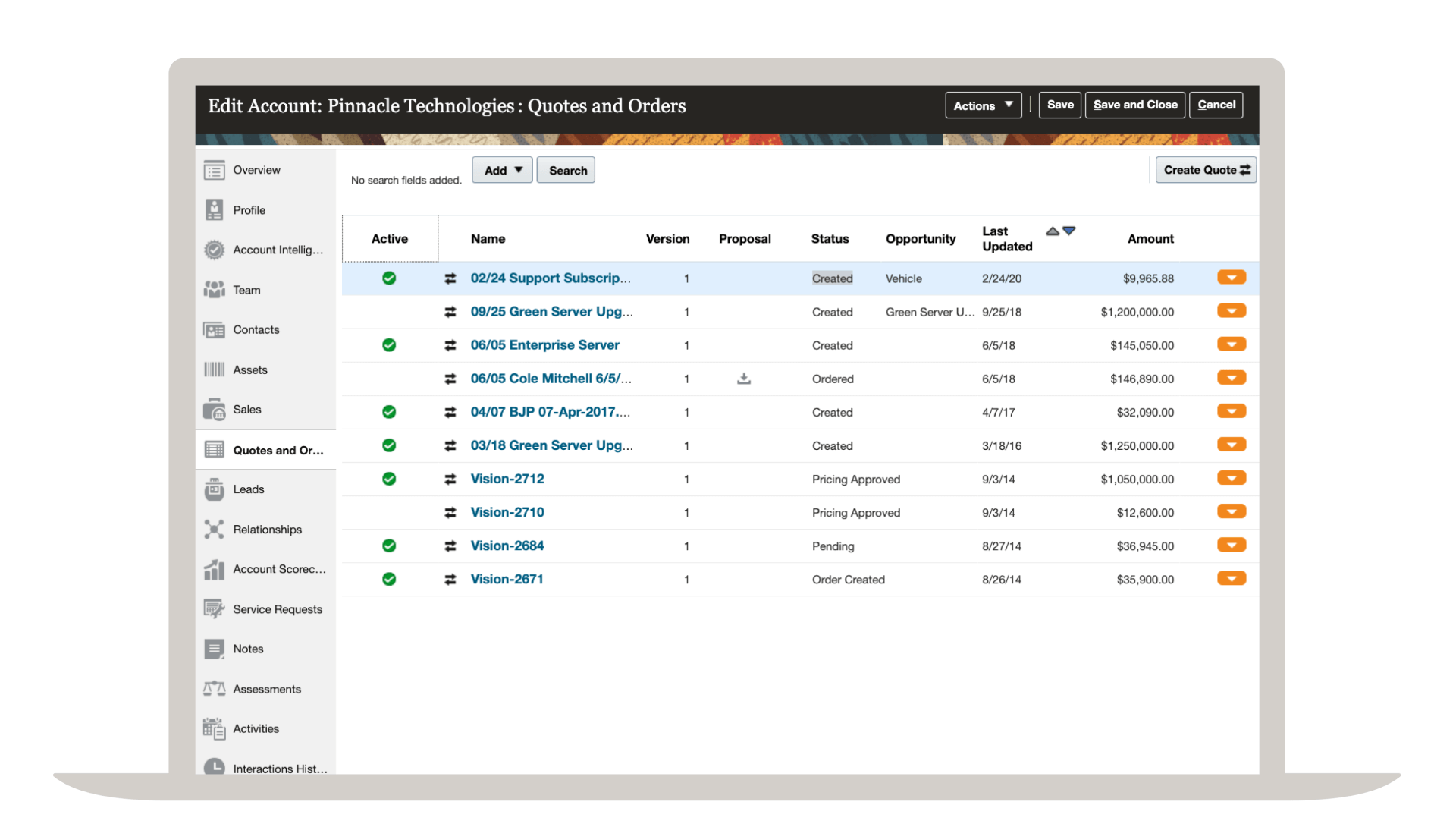Go to the Leads tab
The image size is (1456, 827).
click(x=249, y=489)
